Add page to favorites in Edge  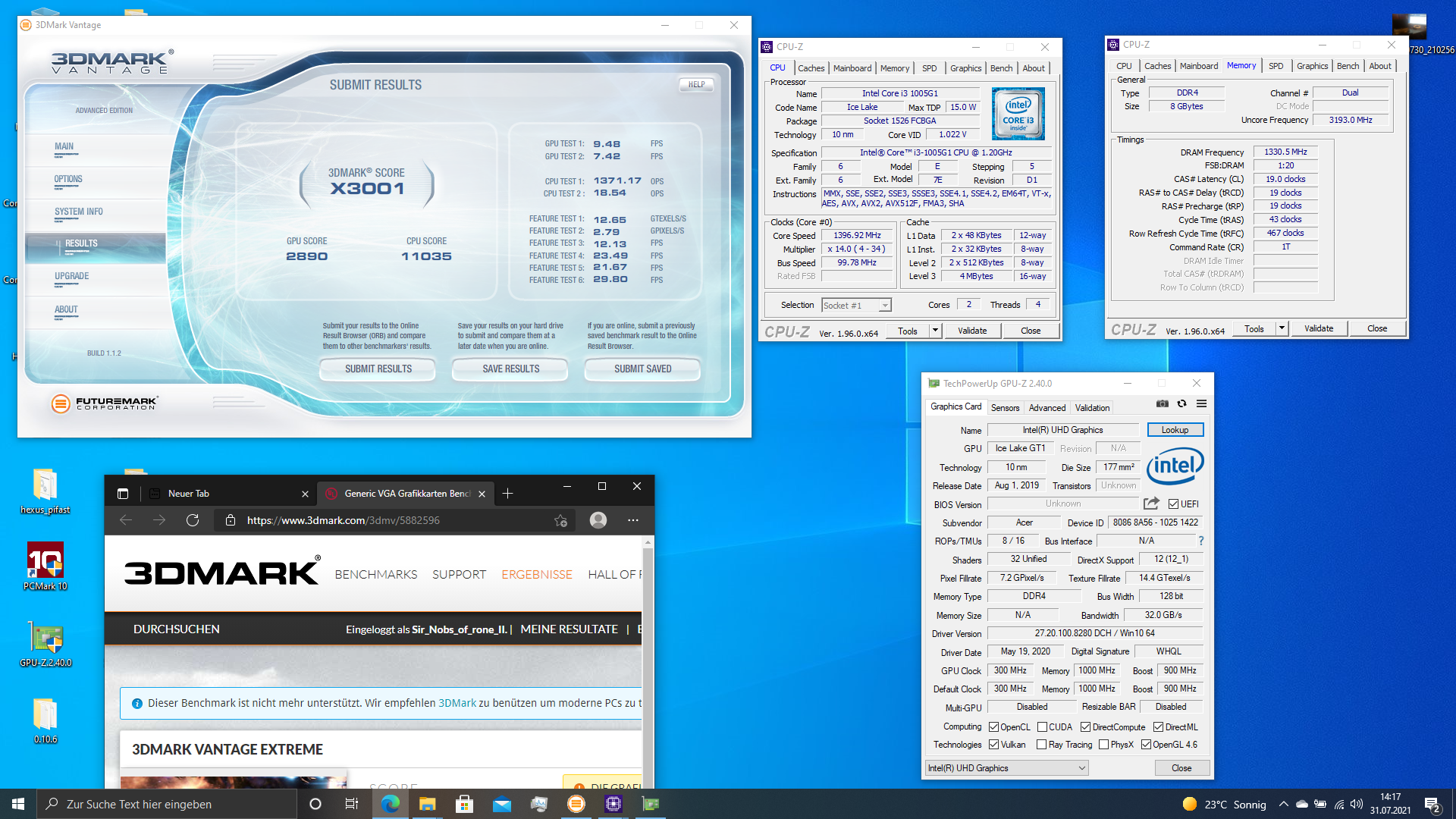click(560, 520)
